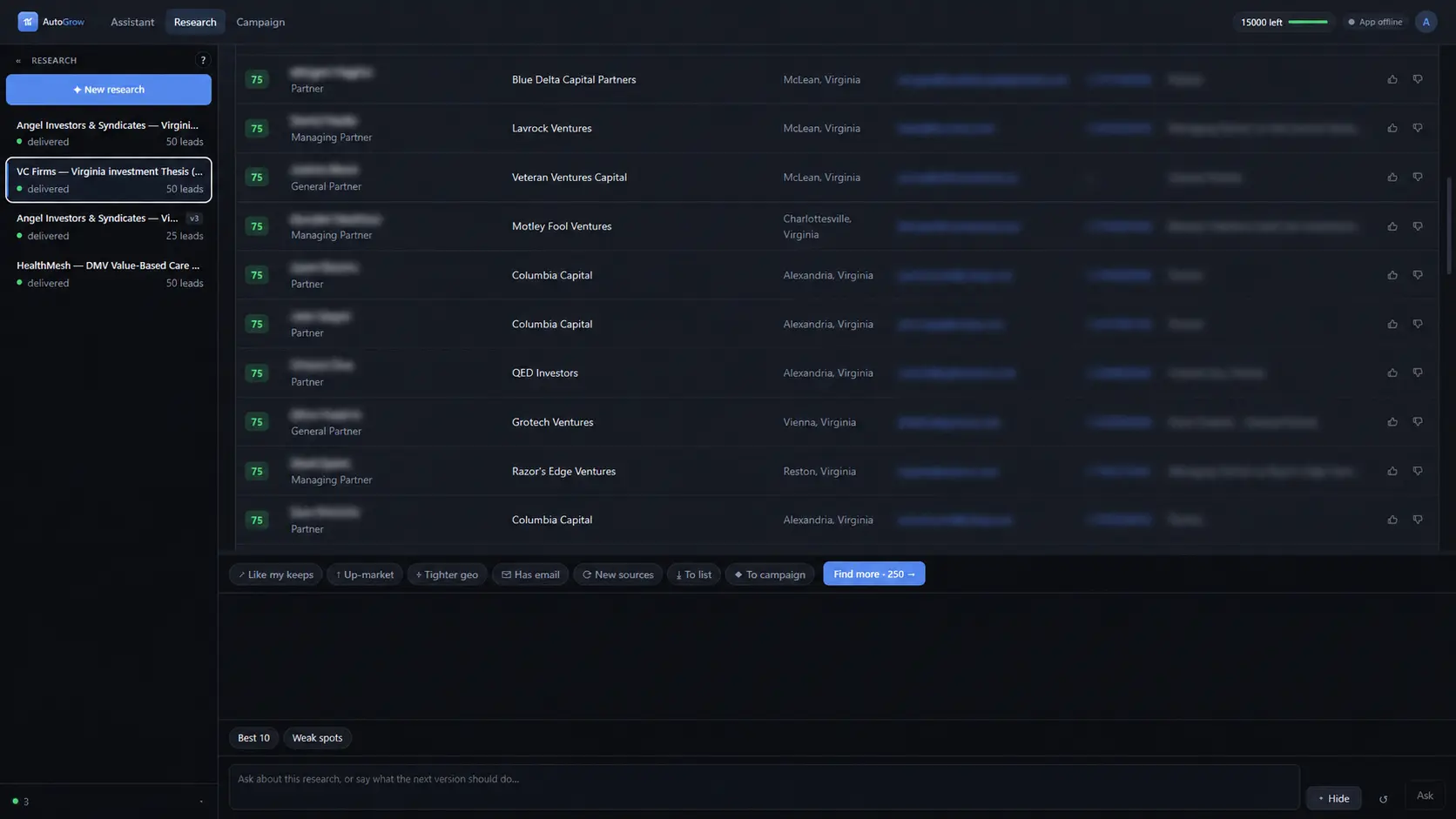
Task: Click the Ask button
Action: click(x=1425, y=796)
